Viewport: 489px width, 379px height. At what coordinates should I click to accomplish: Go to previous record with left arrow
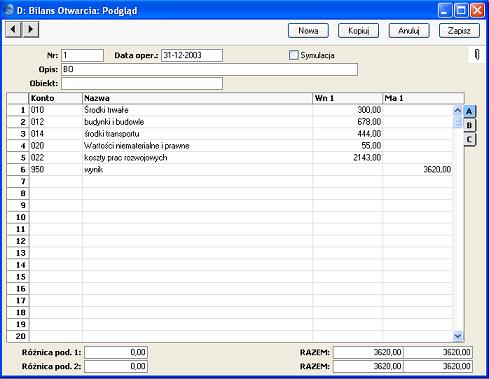point(14,29)
